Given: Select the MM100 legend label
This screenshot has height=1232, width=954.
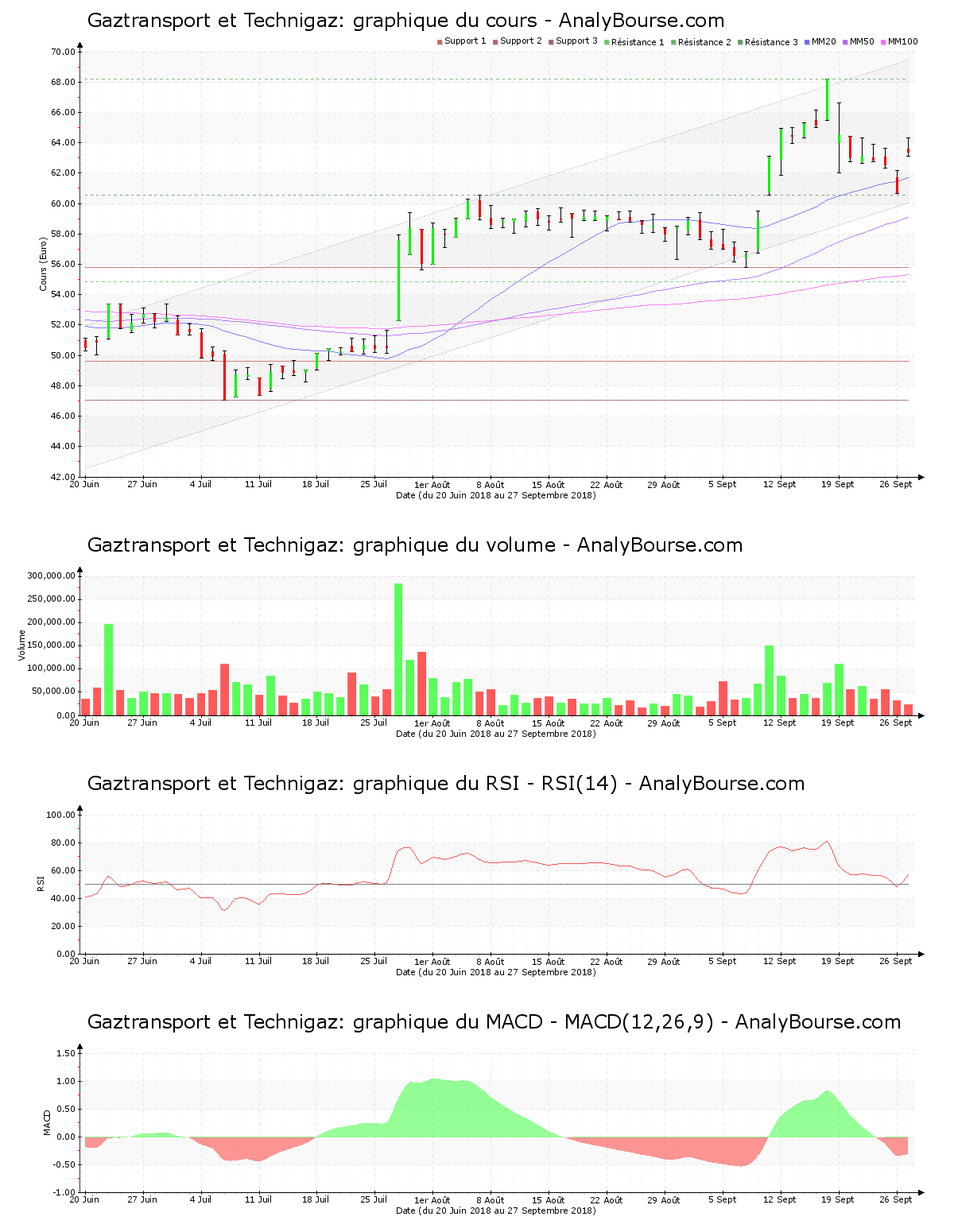Looking at the screenshot, I should [x=902, y=41].
